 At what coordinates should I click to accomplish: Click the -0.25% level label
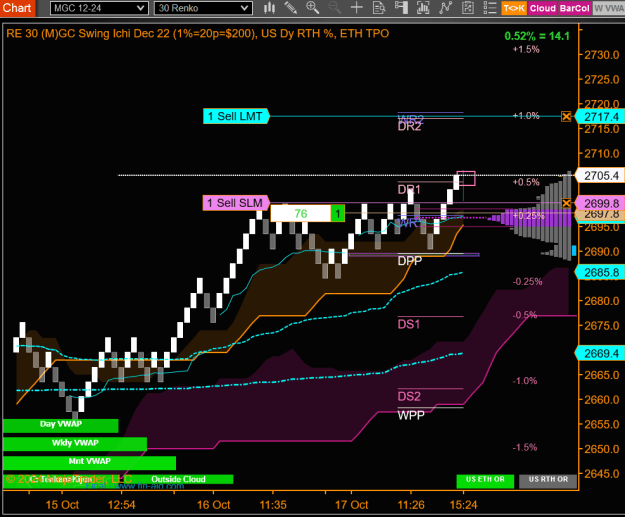coord(527,282)
